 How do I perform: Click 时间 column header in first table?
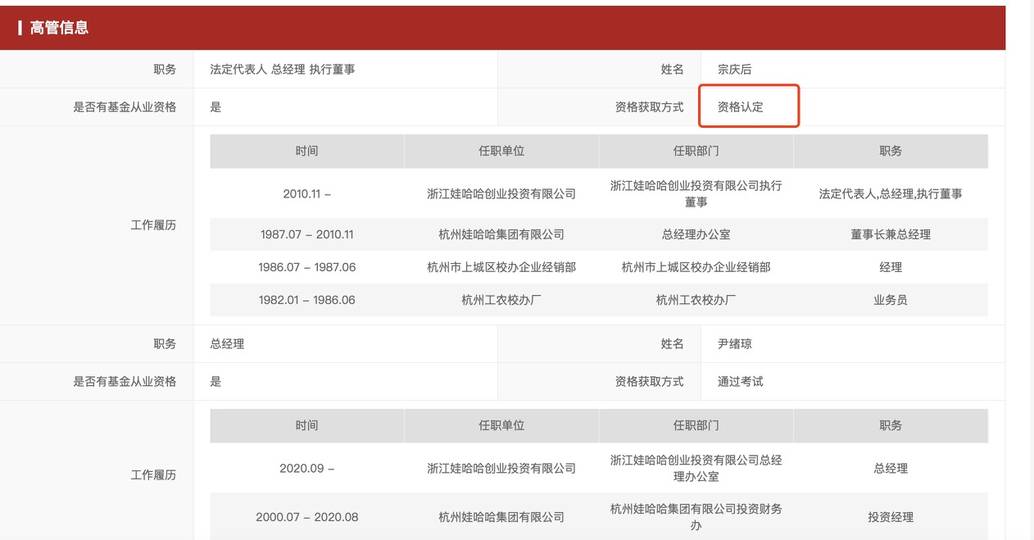(307, 151)
